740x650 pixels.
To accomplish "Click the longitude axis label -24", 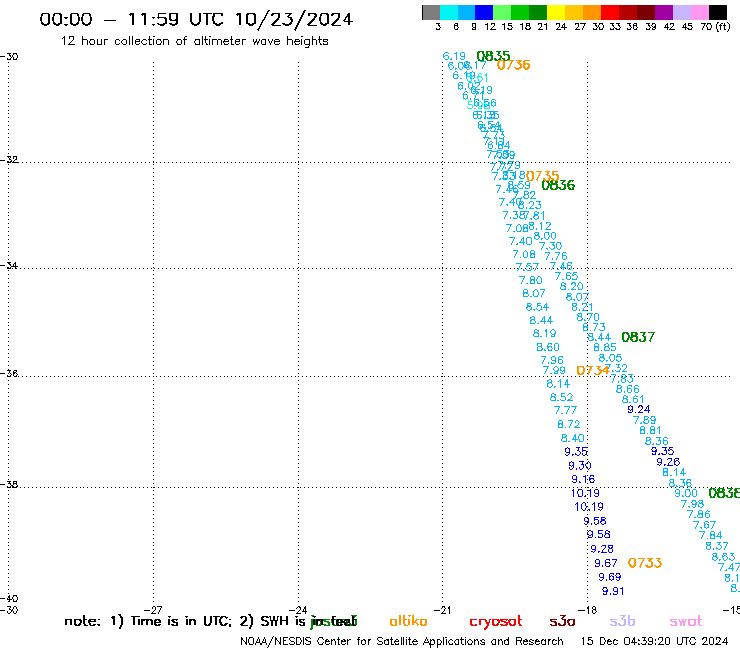I will 299,610.
